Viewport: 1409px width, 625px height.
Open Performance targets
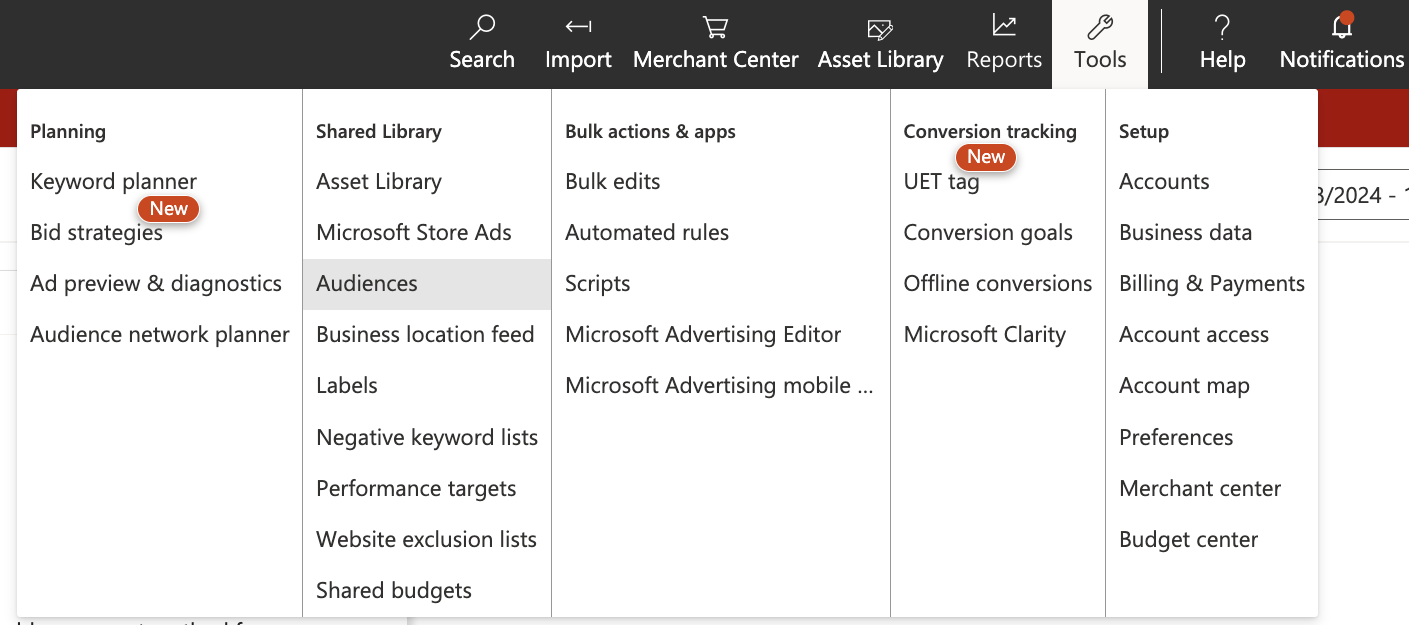click(416, 488)
